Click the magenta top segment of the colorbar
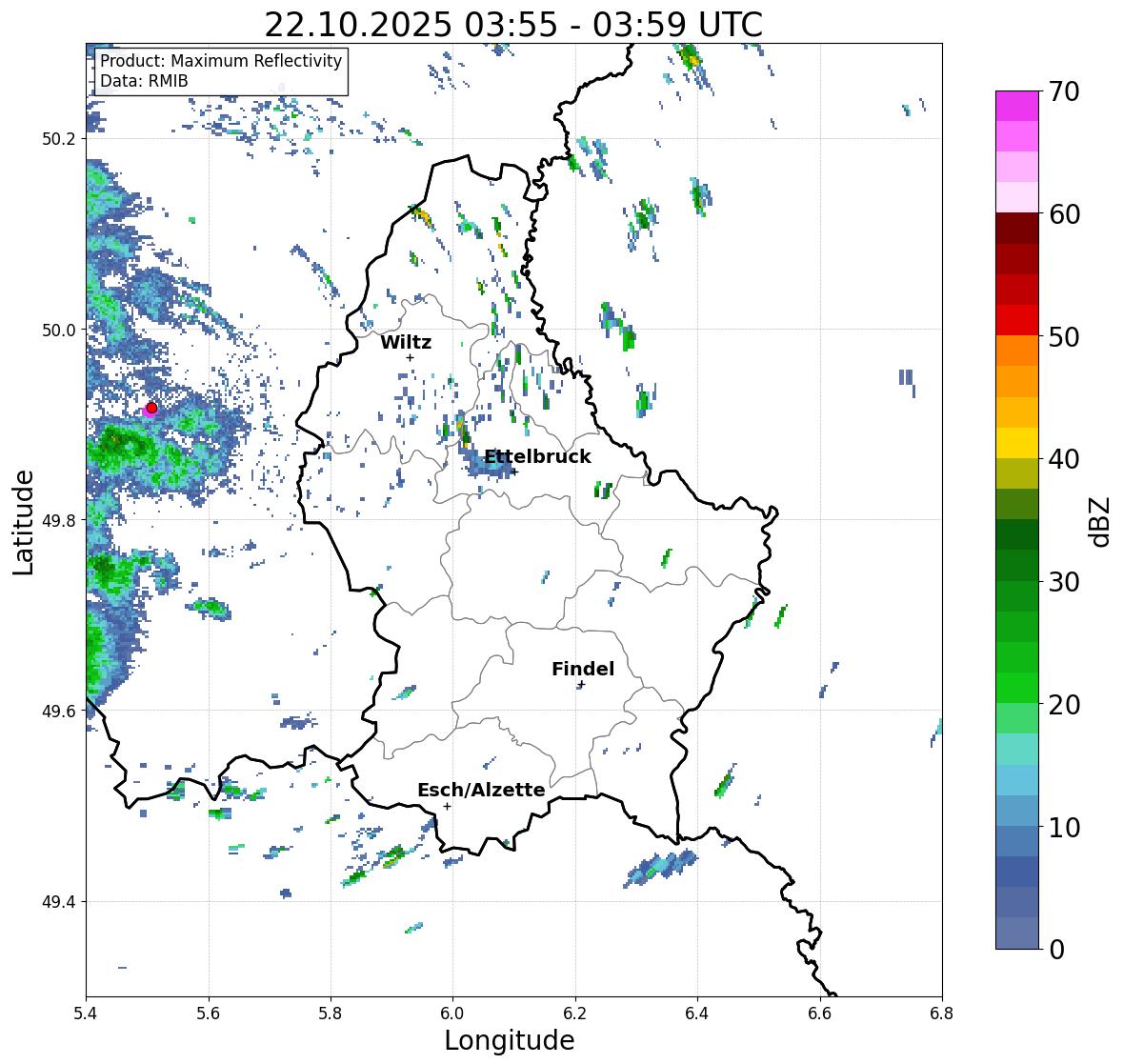 (1017, 106)
